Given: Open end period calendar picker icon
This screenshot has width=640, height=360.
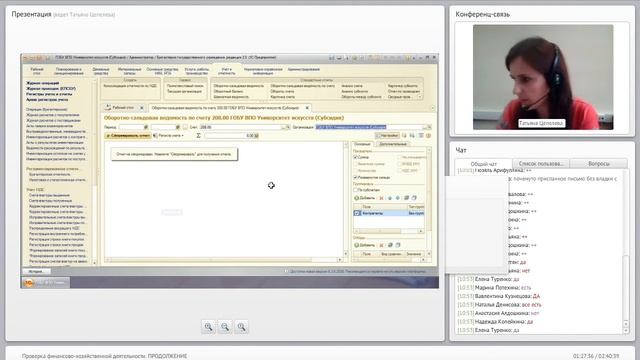Looking at the screenshot, I should point(178,127).
